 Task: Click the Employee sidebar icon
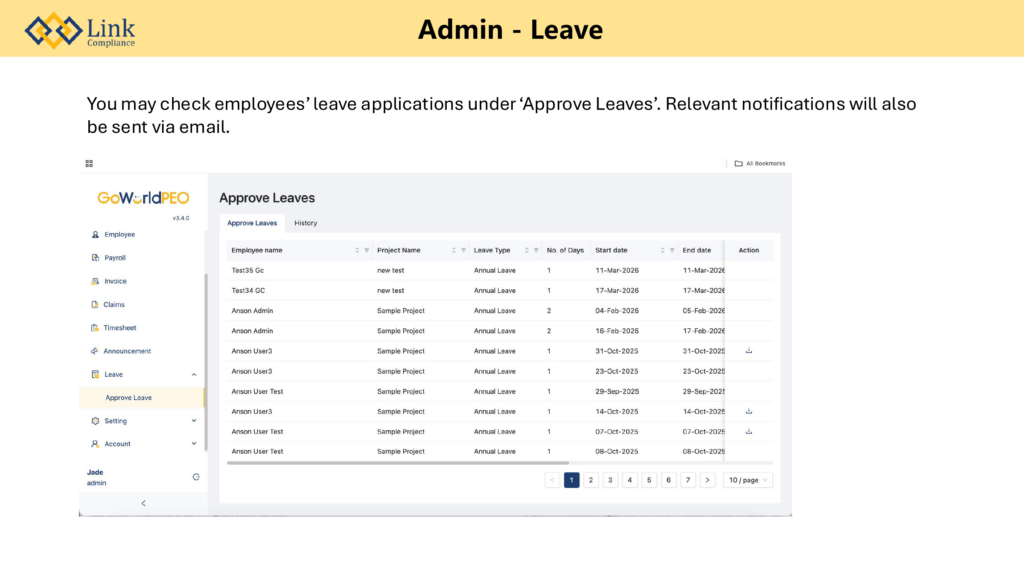[95, 235]
